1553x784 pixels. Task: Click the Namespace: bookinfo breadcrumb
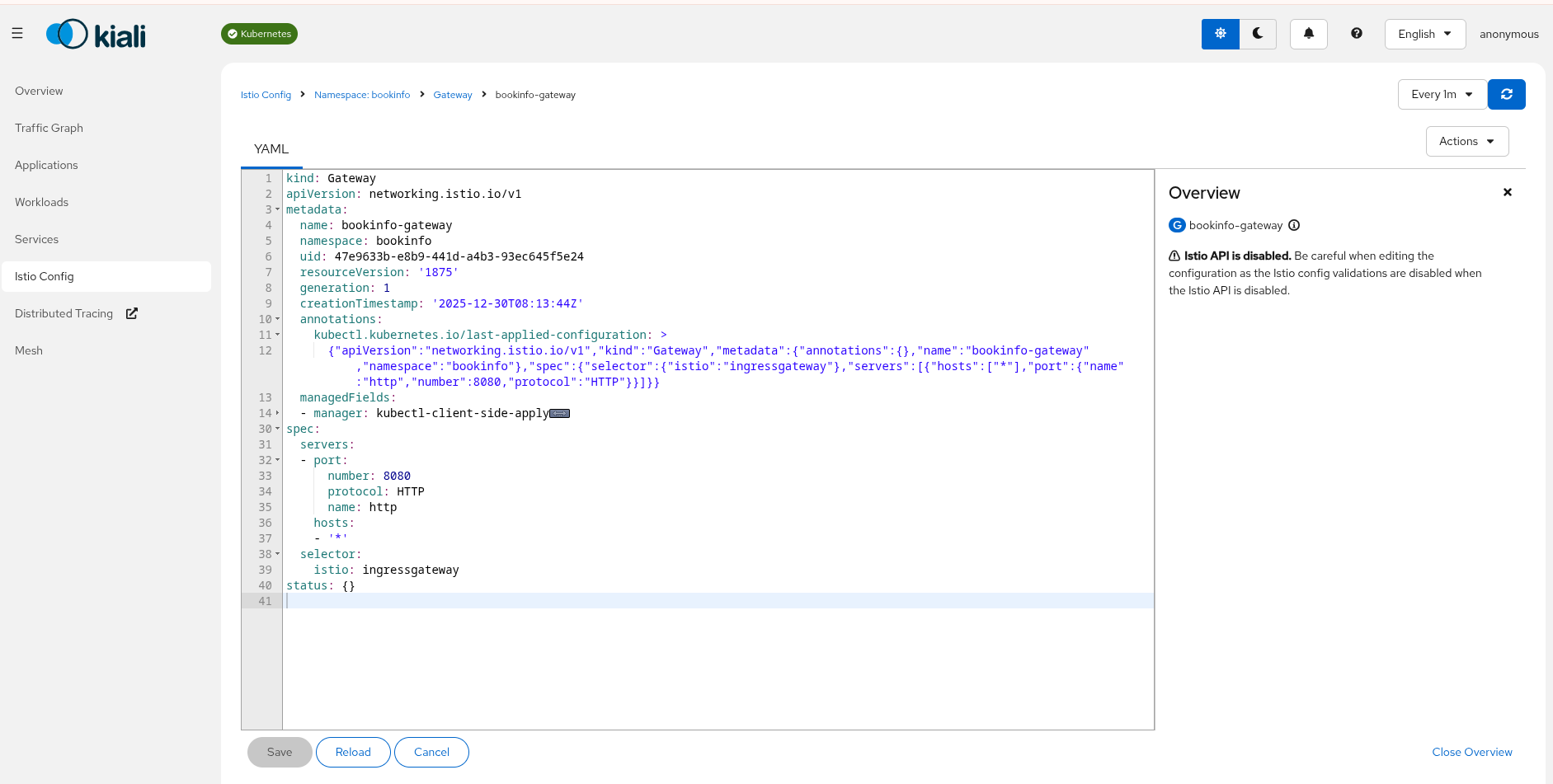click(361, 95)
